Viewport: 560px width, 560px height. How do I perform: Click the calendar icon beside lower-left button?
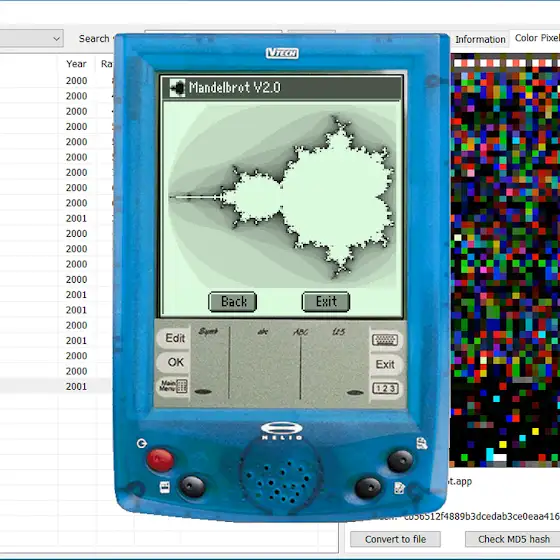coord(165,488)
